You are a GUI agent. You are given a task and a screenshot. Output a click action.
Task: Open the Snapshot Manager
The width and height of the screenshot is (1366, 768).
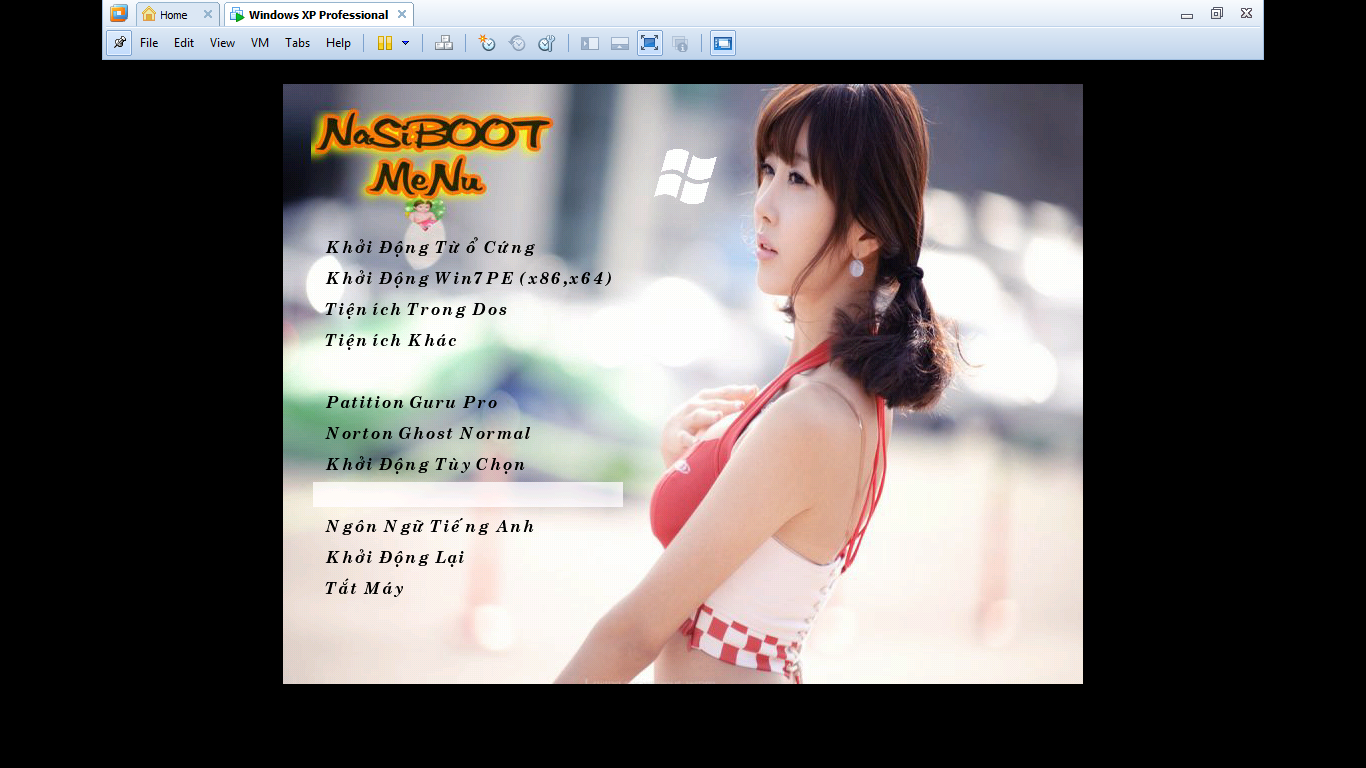click(x=546, y=43)
